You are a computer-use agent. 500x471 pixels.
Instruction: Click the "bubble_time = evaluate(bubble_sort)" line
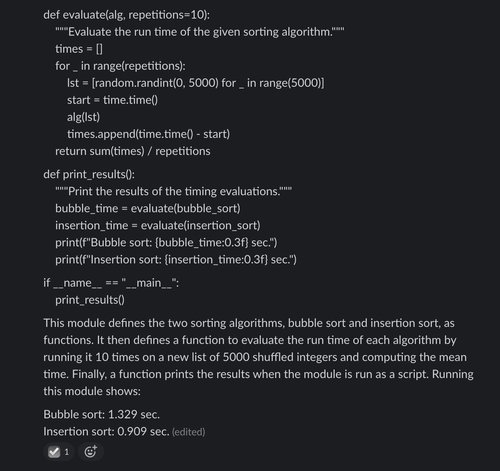(x=148, y=209)
